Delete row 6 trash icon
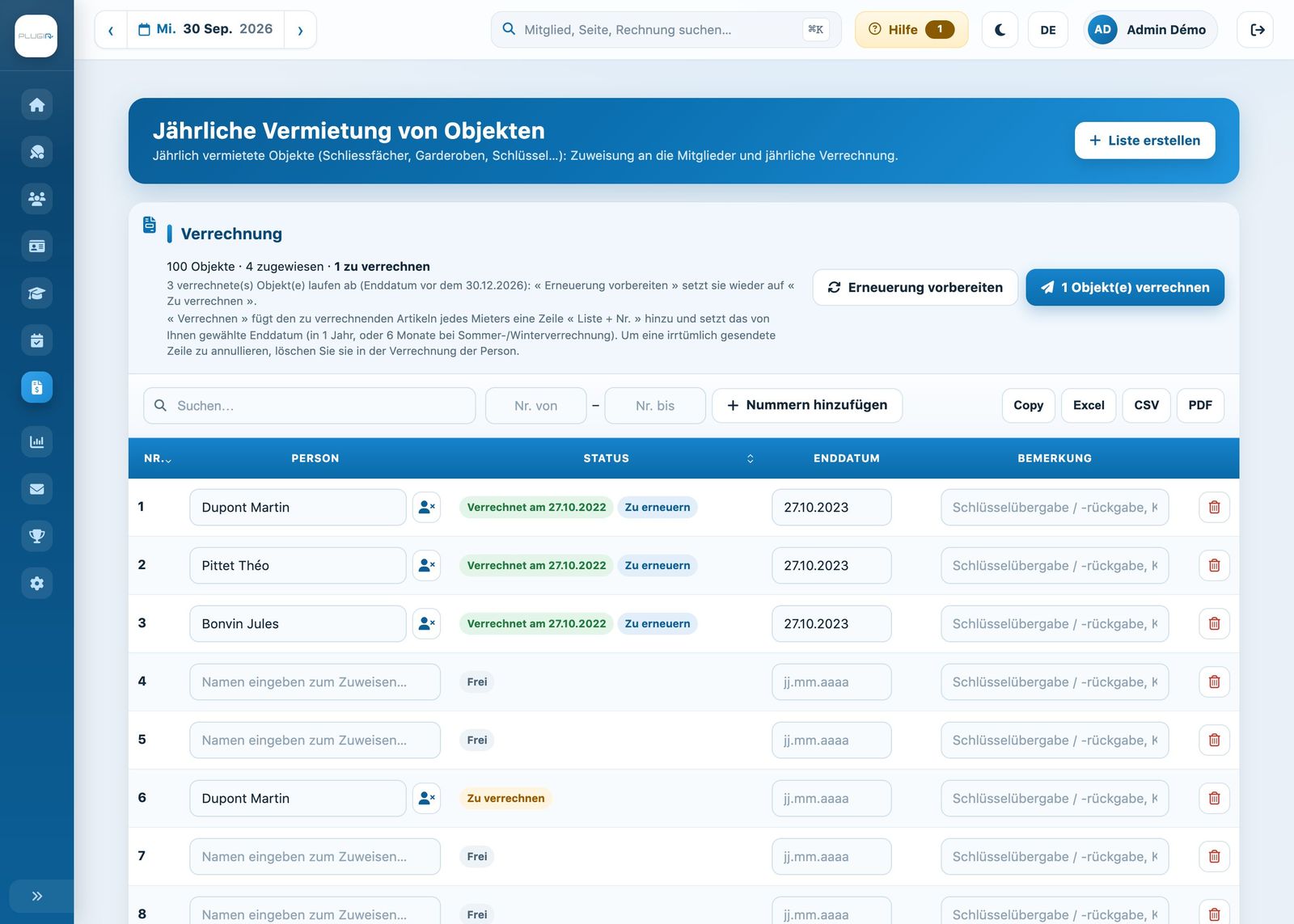 [x=1214, y=799]
